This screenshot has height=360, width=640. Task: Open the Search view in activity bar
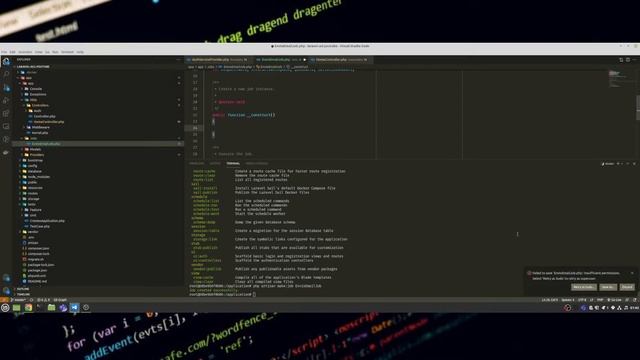pyautogui.click(x=6, y=74)
